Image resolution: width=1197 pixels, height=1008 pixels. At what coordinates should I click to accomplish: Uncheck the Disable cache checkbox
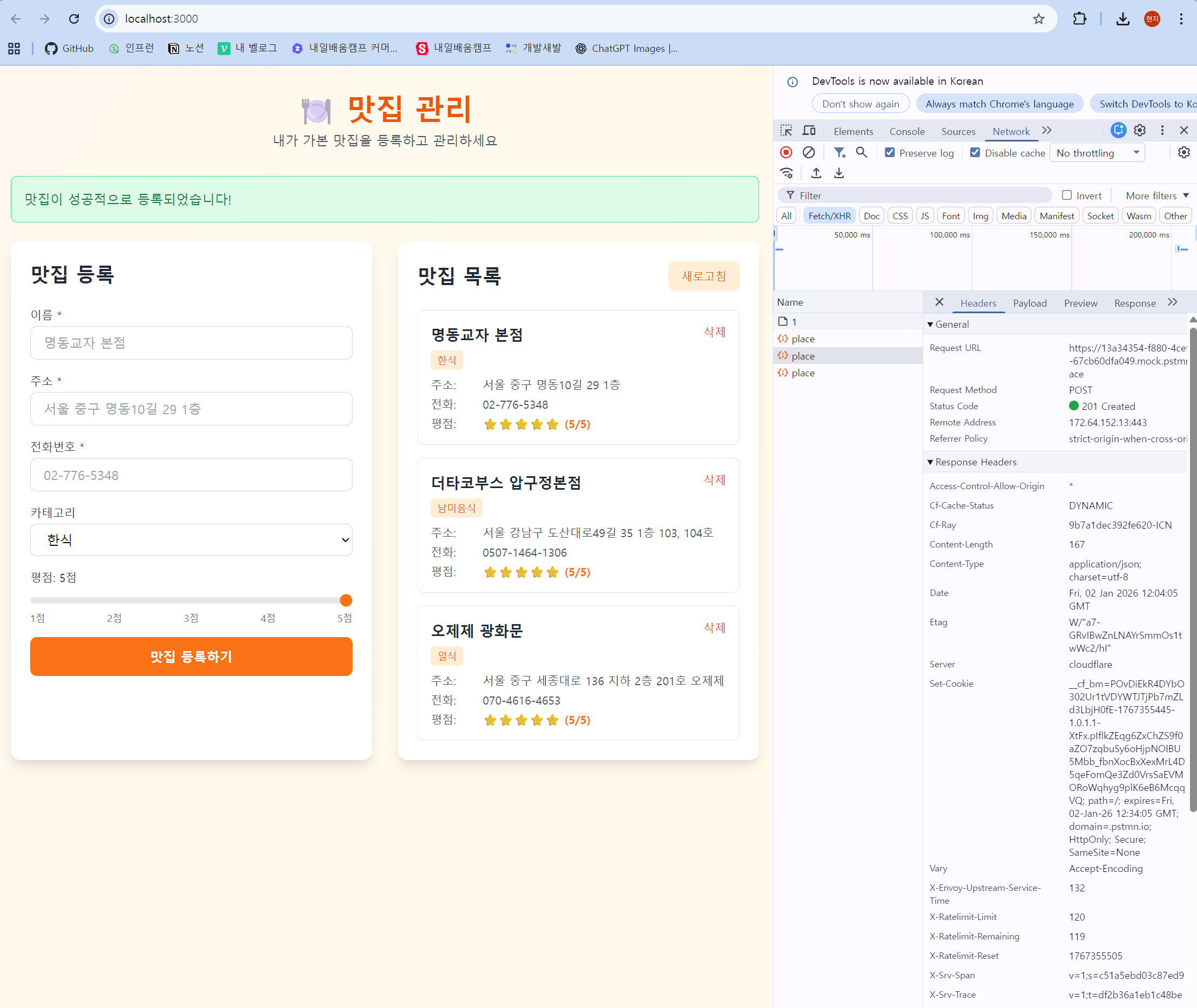point(975,153)
